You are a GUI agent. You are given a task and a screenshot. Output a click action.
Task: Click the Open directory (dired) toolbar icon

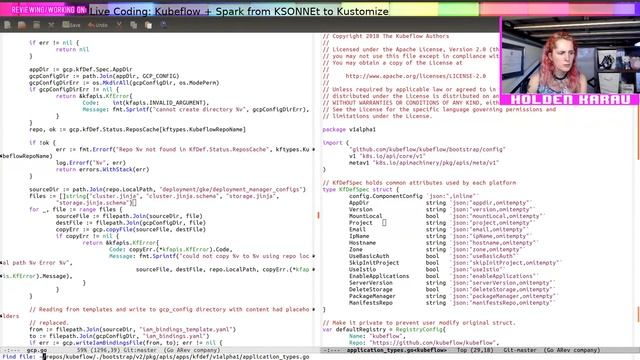36,25
